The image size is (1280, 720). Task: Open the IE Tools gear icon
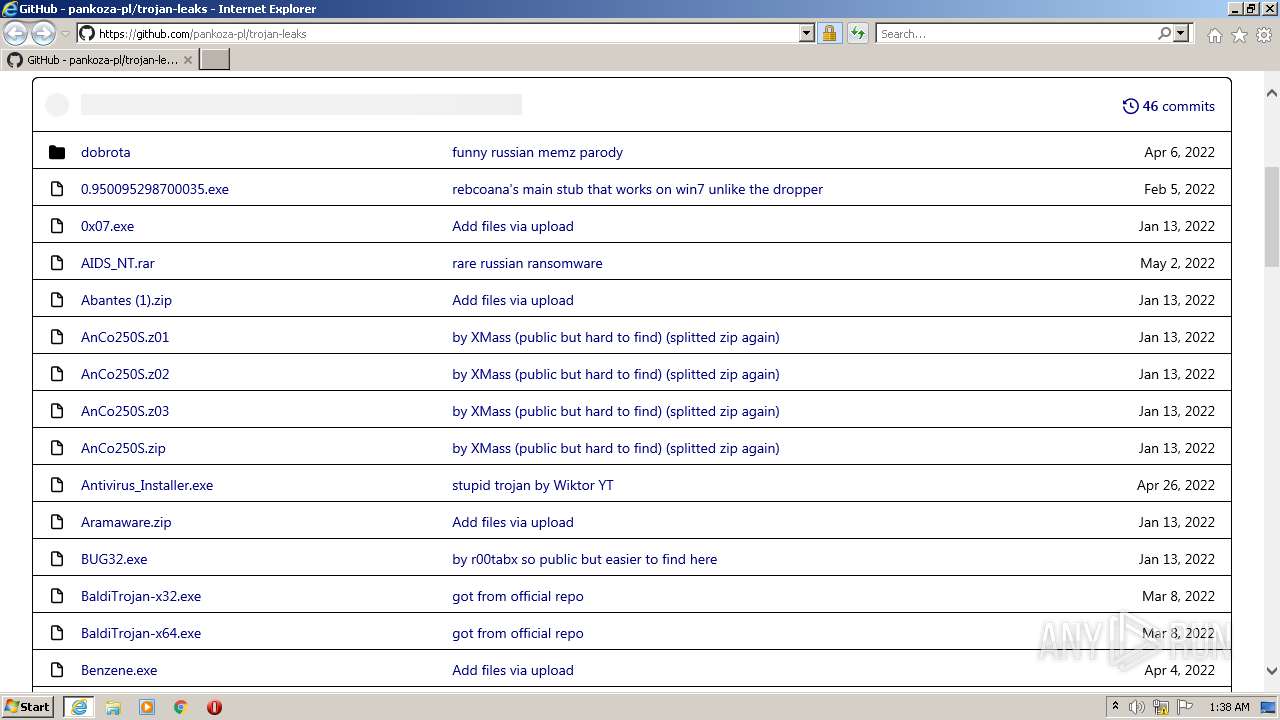coord(1264,35)
